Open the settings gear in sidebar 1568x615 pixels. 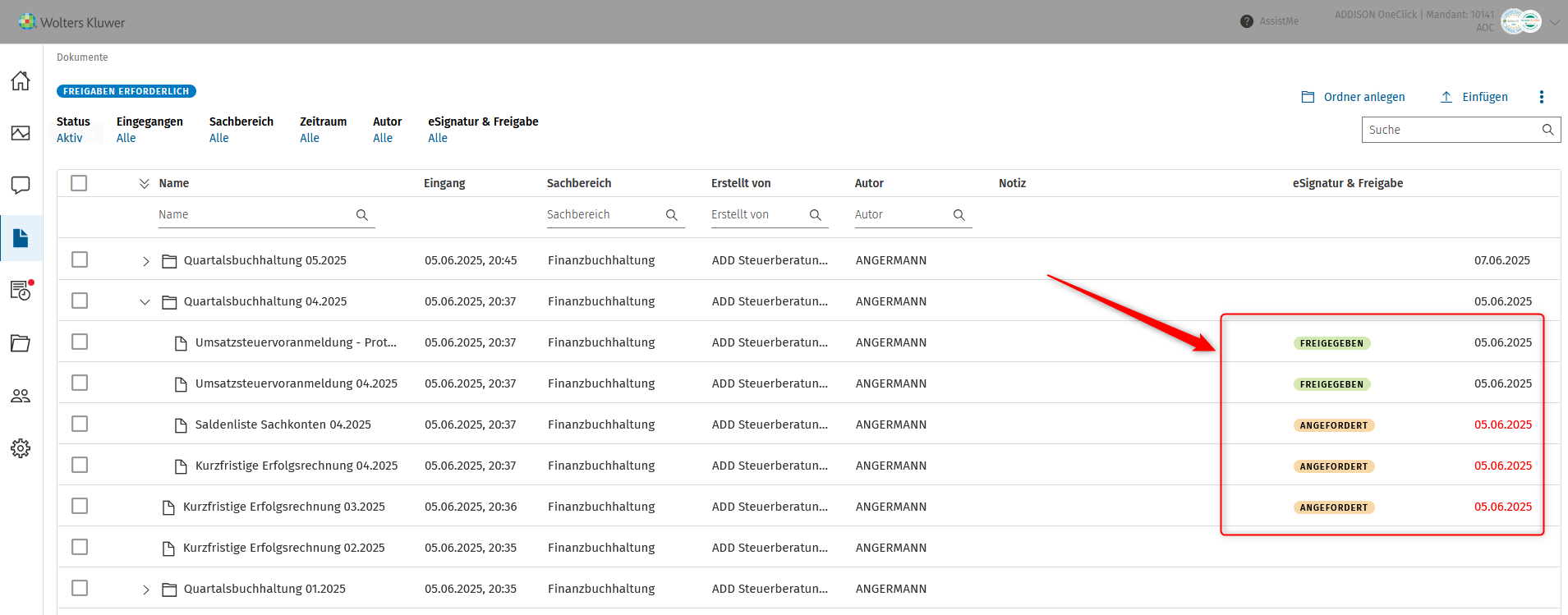click(21, 448)
